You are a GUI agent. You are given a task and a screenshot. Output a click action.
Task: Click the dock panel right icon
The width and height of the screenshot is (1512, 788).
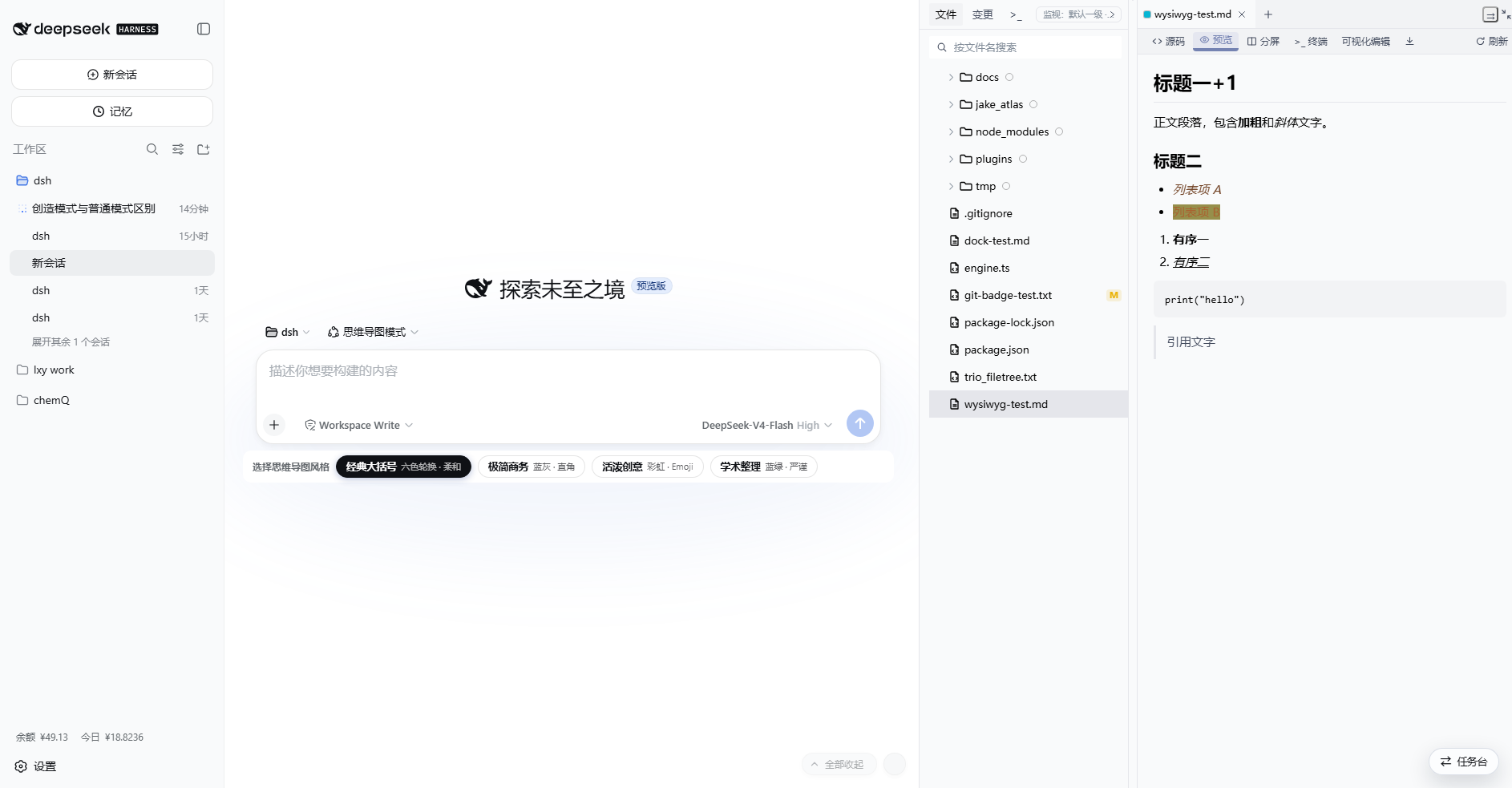pos(1490,14)
